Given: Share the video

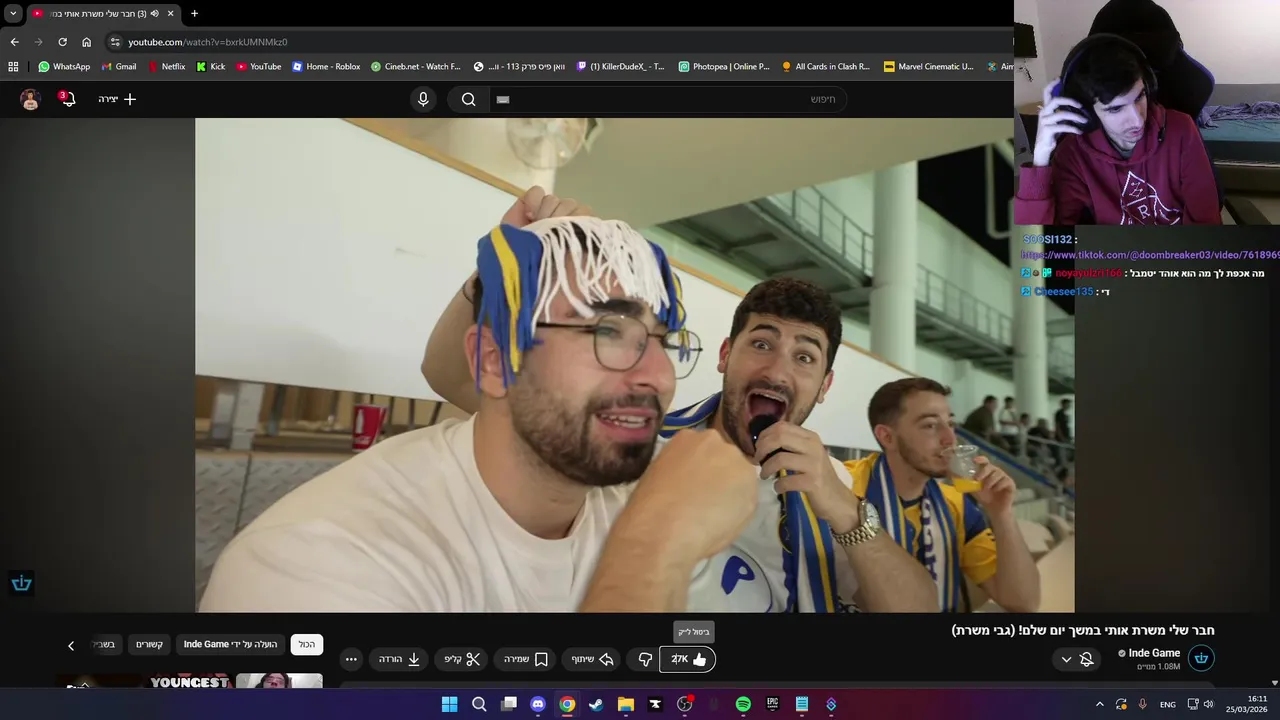Looking at the screenshot, I should 592,659.
